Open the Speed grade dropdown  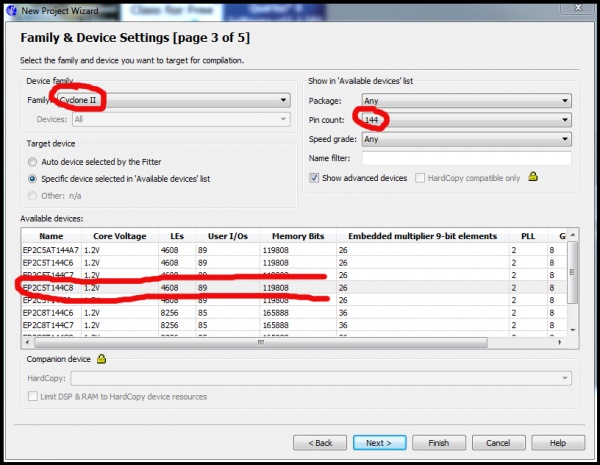tap(466, 139)
